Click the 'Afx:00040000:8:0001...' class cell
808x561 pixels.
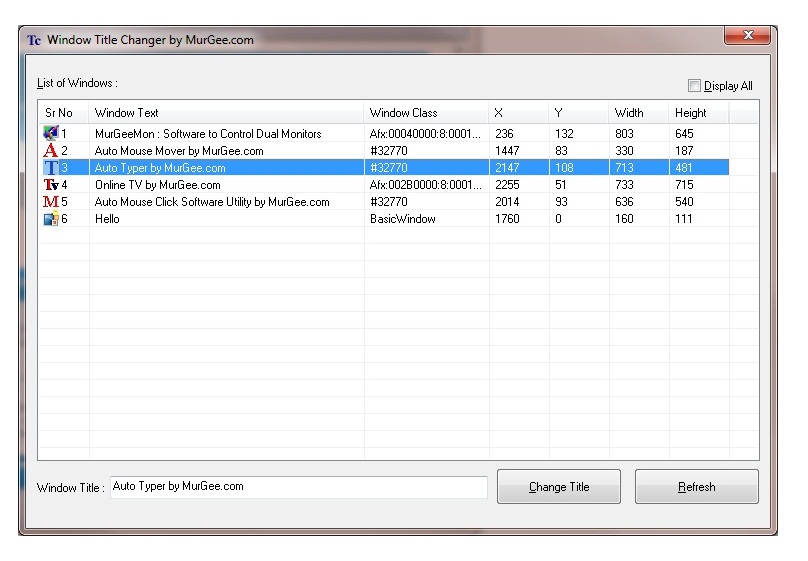click(x=425, y=134)
